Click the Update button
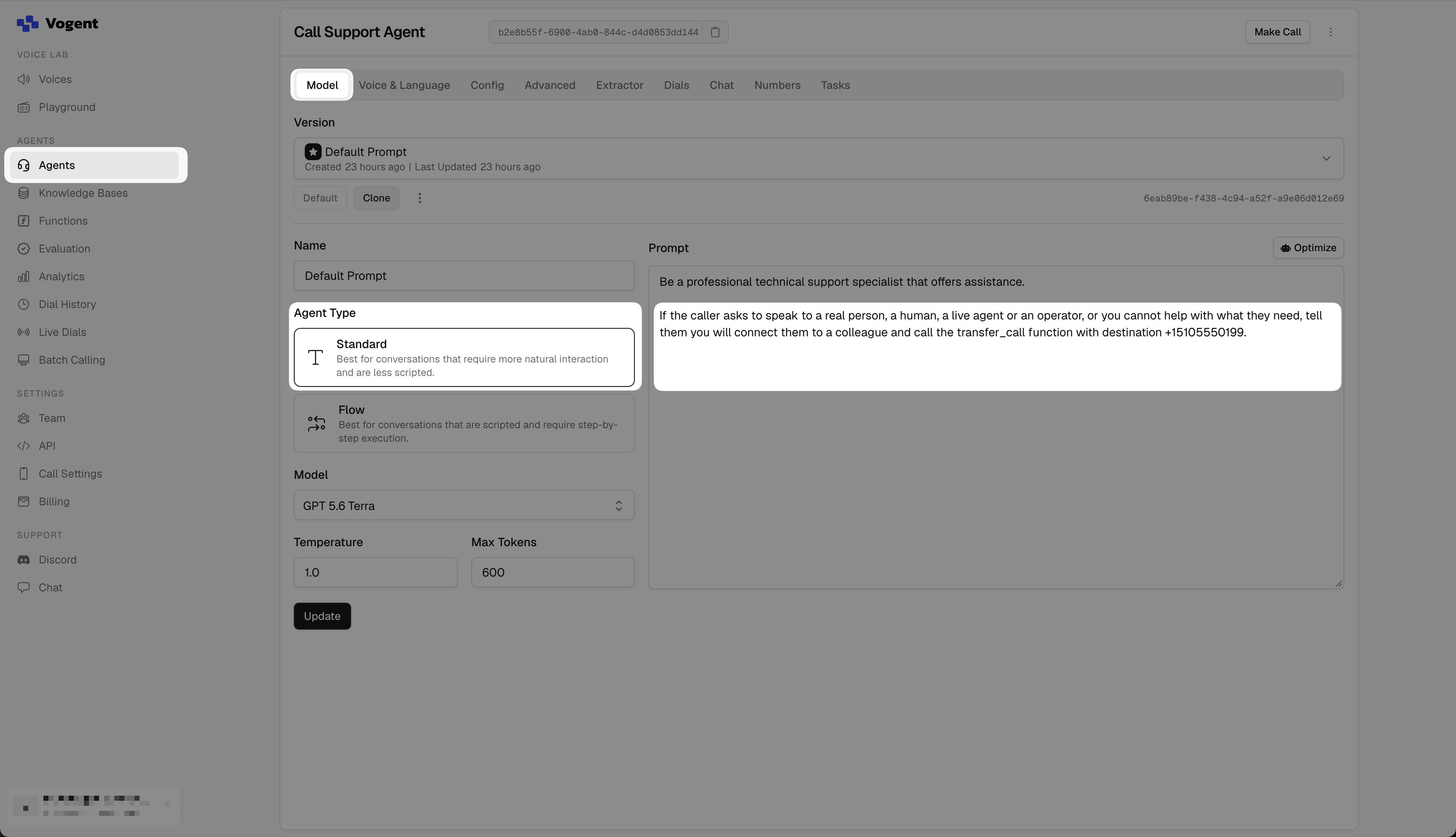Screen dimensions: 1456x837 [322, 616]
